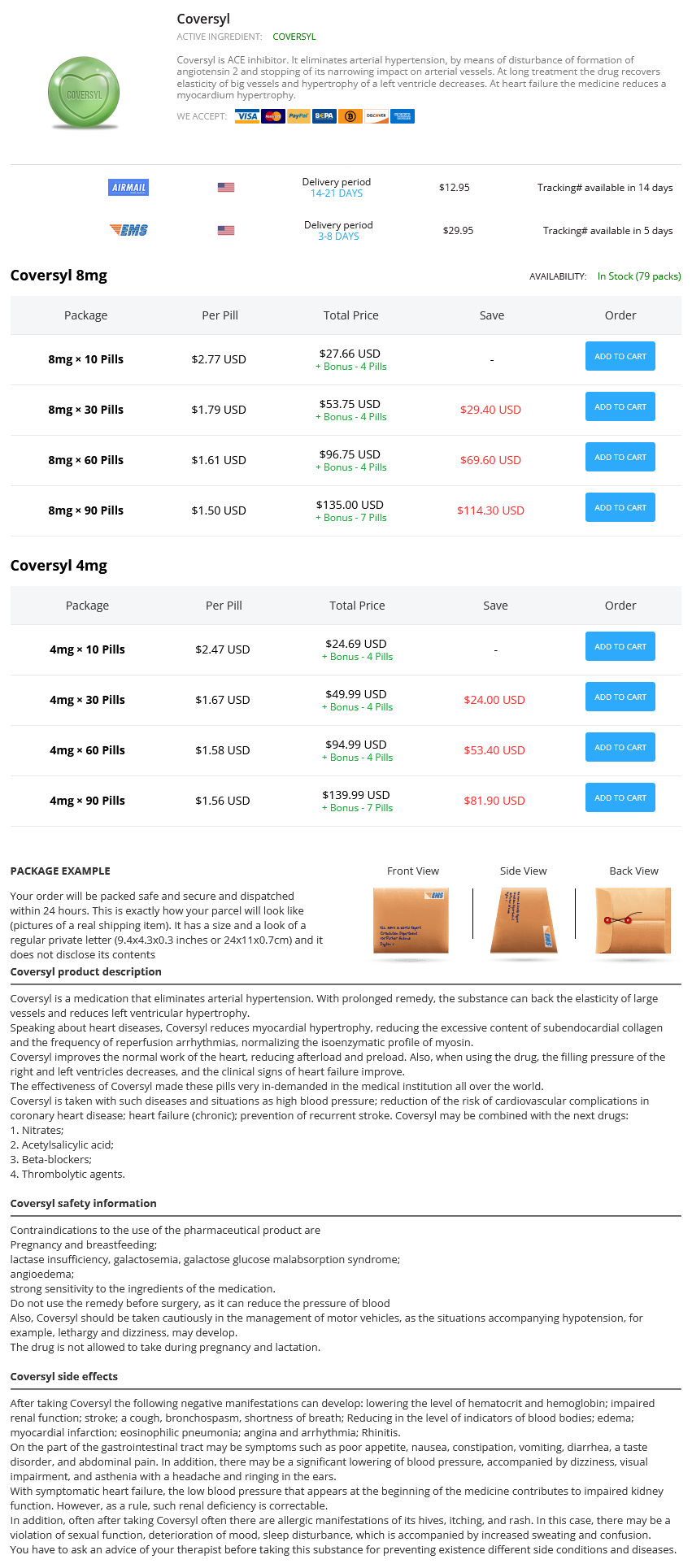Viewport: 692px width, 1568px height.
Task: Click the 14-21 DAYS delivery link
Action: pyautogui.click(x=337, y=193)
